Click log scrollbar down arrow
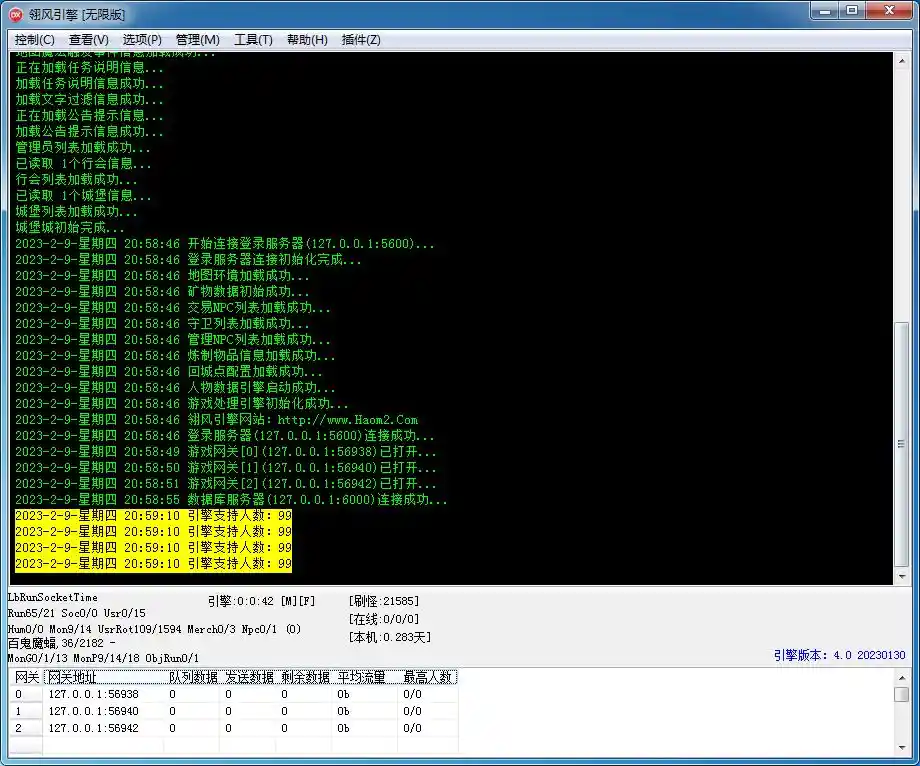This screenshot has width=920, height=766. pos(902,577)
